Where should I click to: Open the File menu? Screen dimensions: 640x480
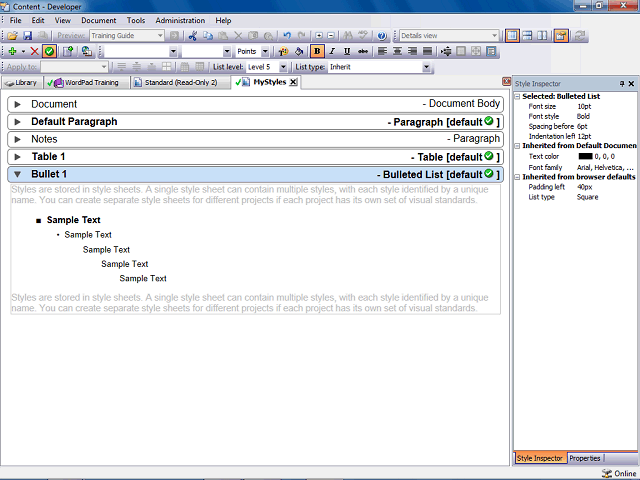click(x=16, y=20)
